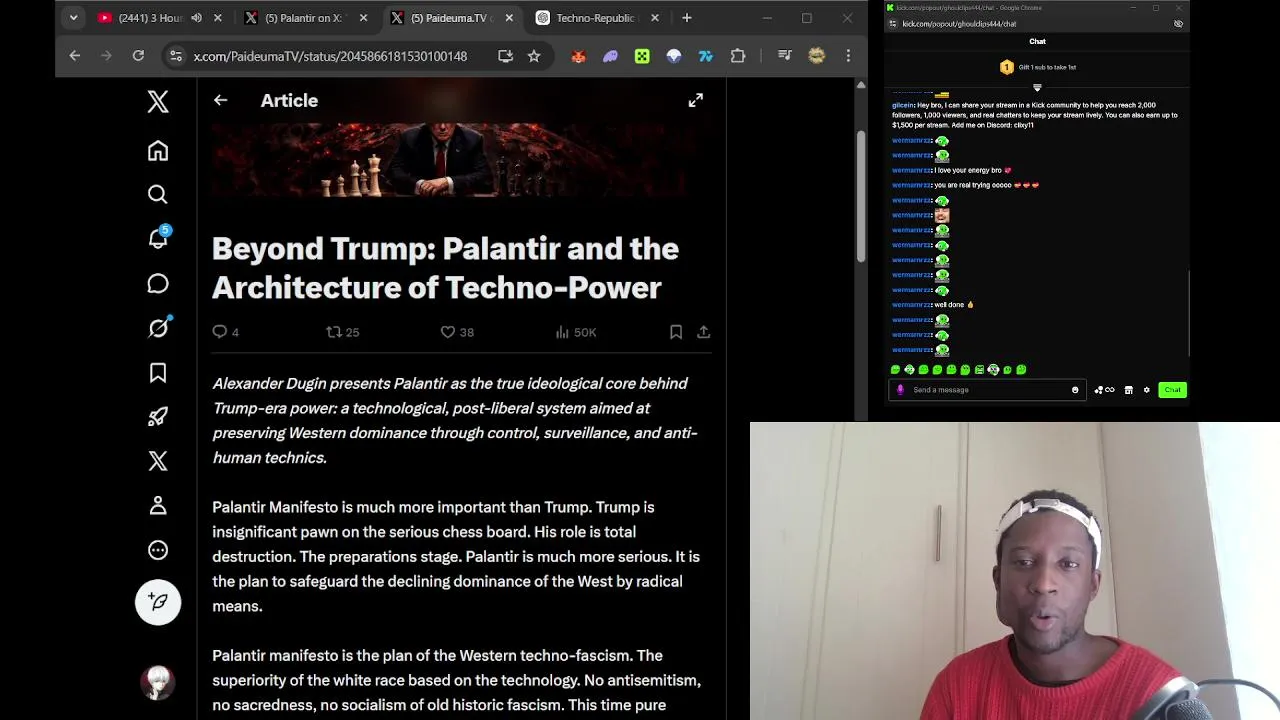Install the X app via address bar icon
The image size is (1280, 720).
coord(505,56)
